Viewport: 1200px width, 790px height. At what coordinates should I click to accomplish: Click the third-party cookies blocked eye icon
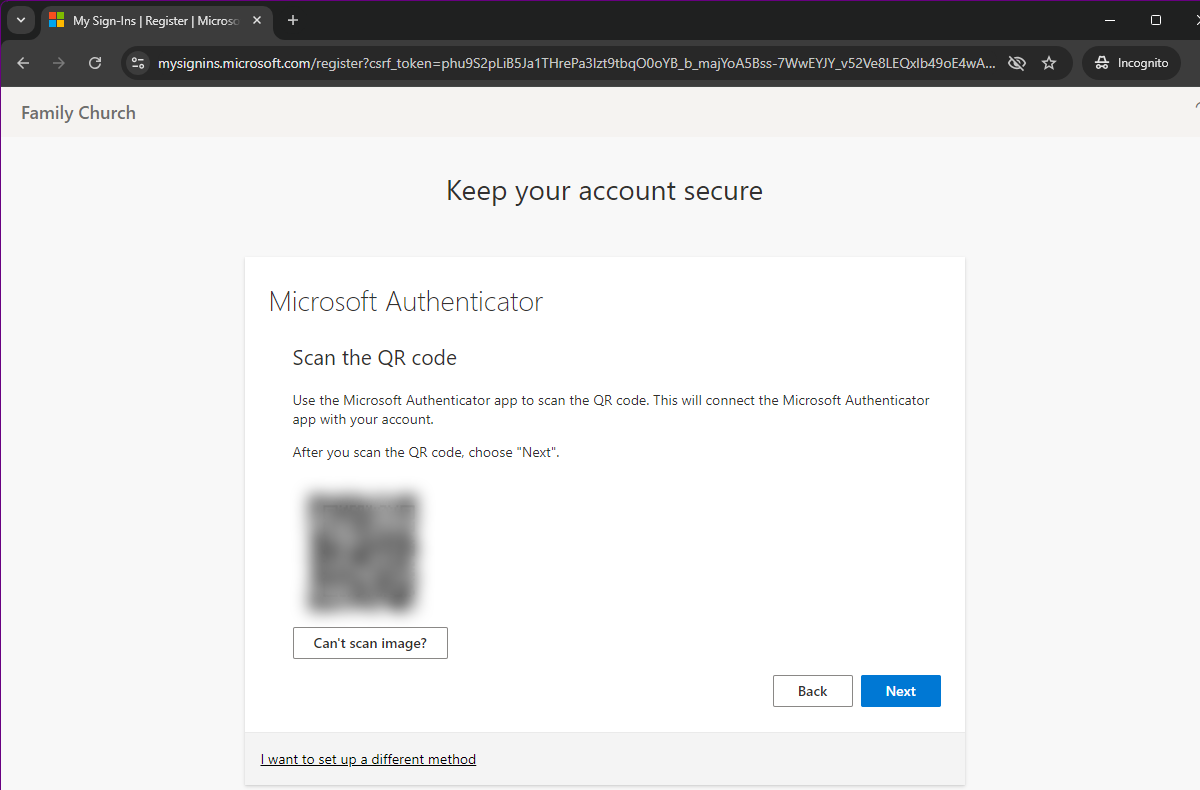[1017, 63]
